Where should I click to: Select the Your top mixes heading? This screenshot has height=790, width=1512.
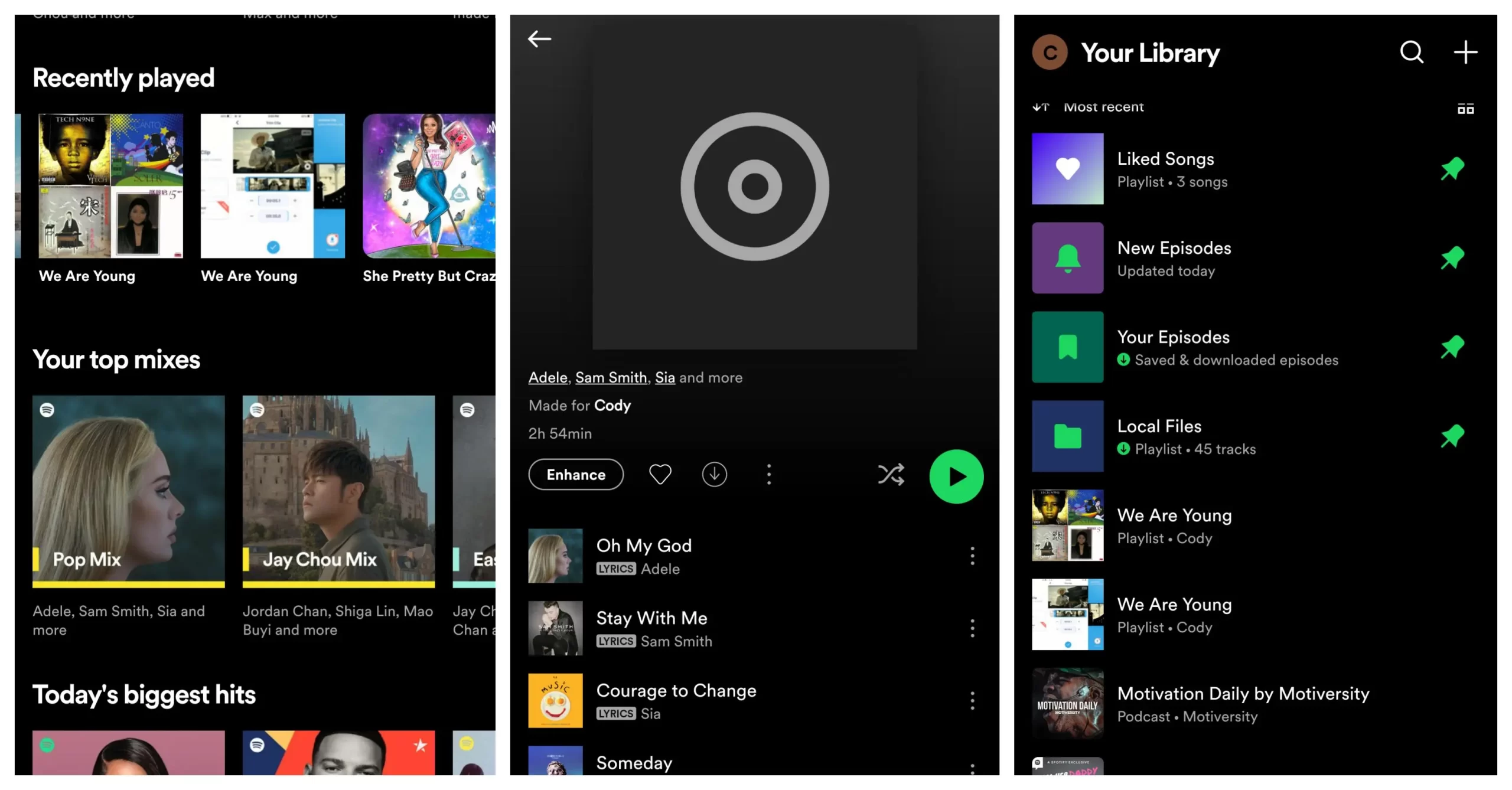click(x=116, y=360)
